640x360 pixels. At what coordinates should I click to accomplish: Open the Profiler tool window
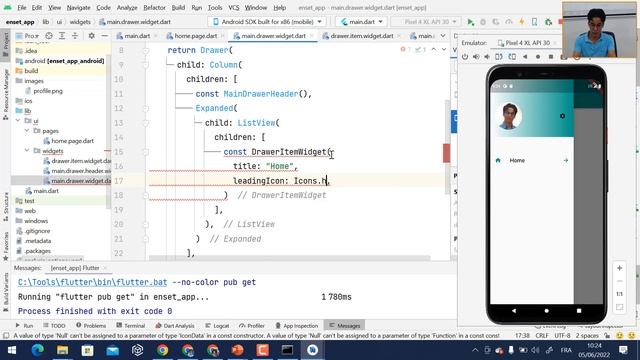coord(252,326)
